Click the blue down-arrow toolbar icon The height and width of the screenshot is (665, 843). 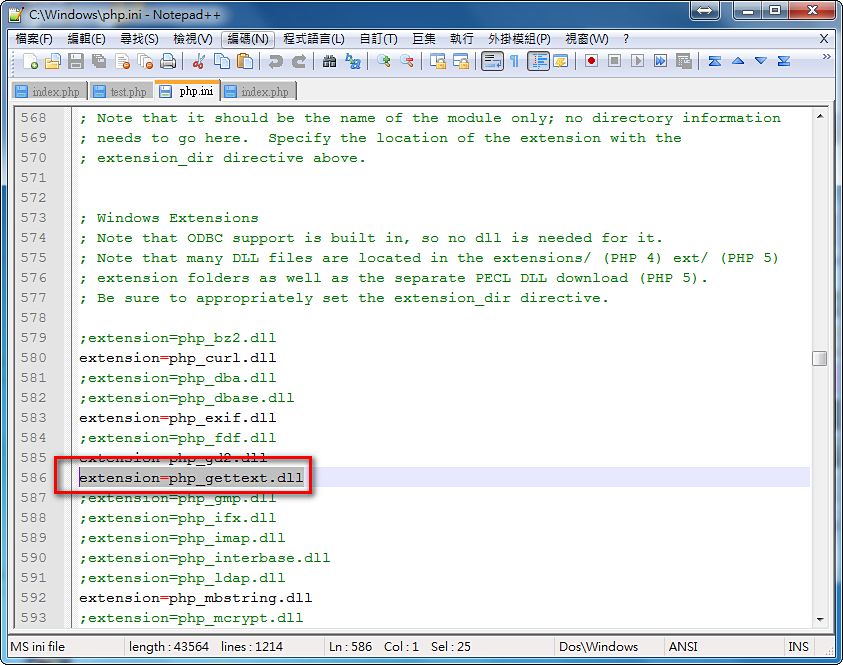(x=760, y=61)
